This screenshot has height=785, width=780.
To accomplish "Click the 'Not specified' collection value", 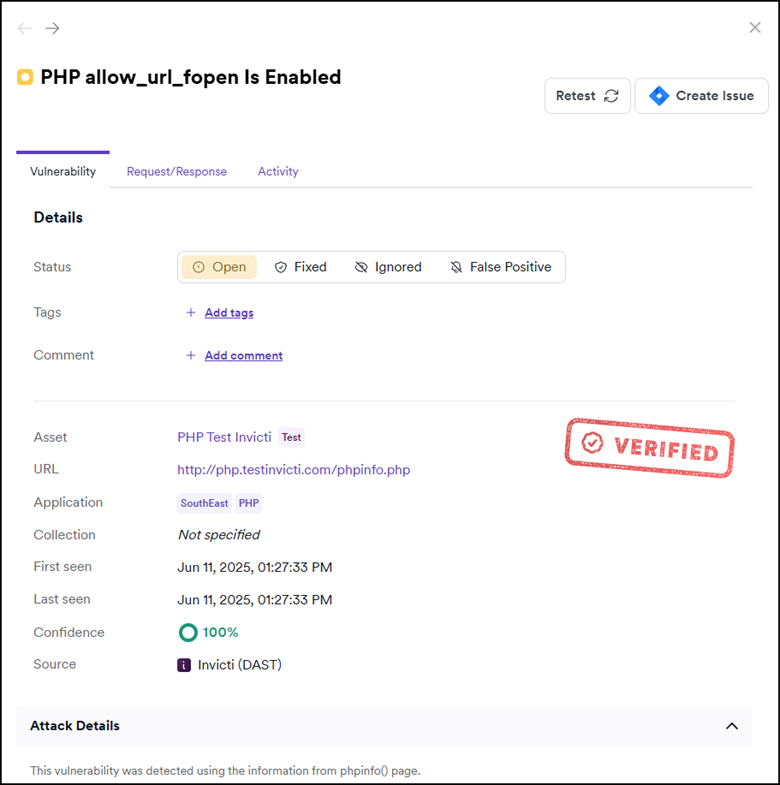I will (x=219, y=535).
